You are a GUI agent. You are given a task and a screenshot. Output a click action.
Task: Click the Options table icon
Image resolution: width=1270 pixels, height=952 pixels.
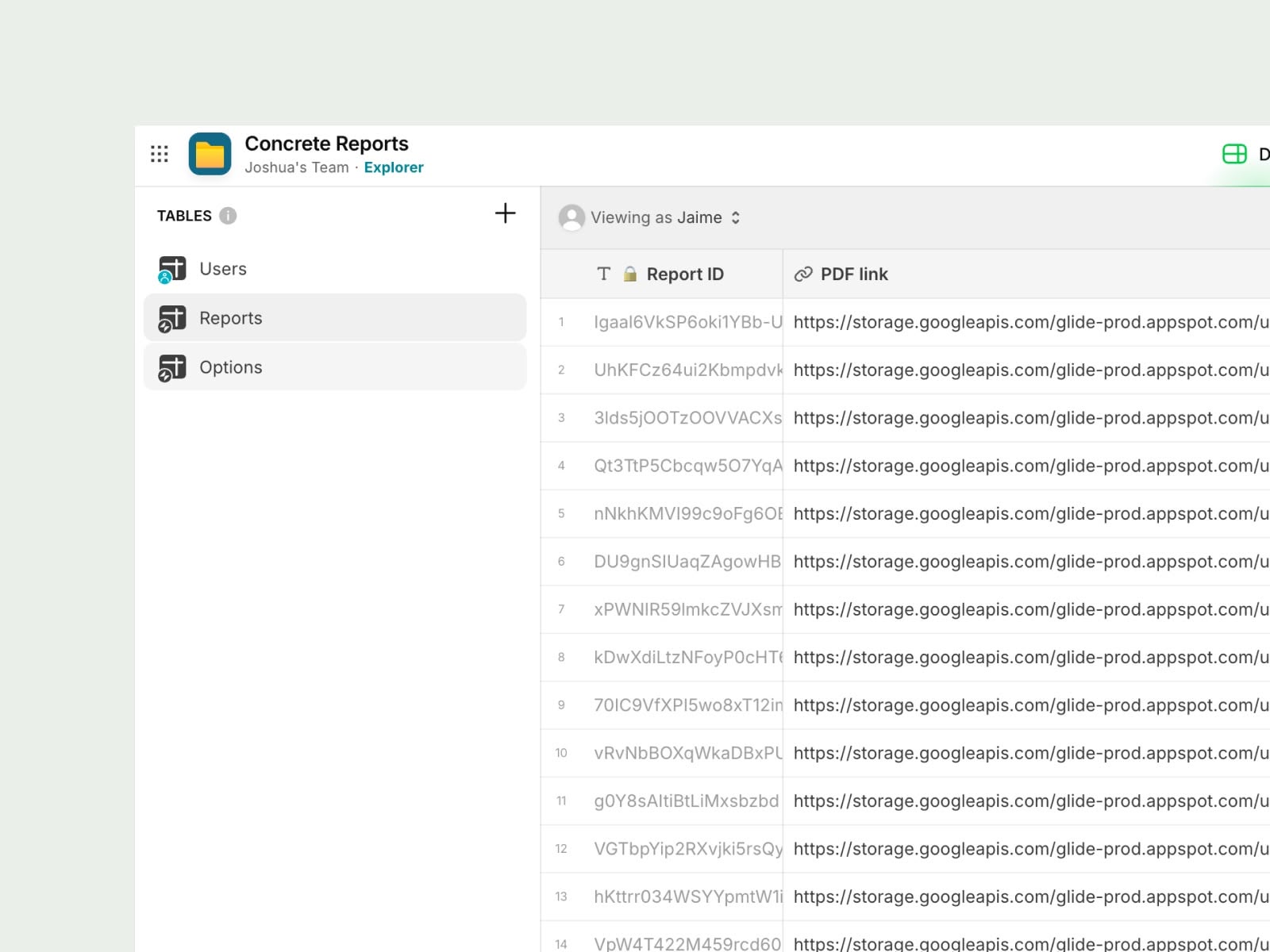[172, 368]
